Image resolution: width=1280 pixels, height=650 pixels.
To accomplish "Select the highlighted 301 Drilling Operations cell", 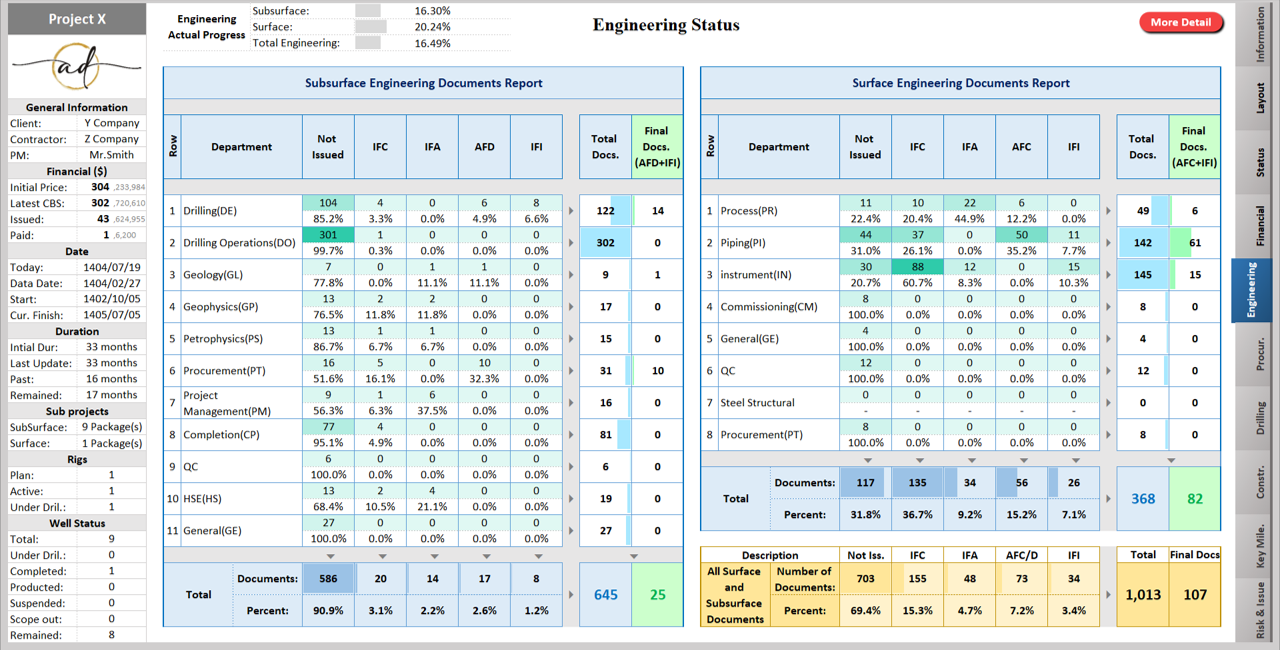I will click(x=328, y=235).
